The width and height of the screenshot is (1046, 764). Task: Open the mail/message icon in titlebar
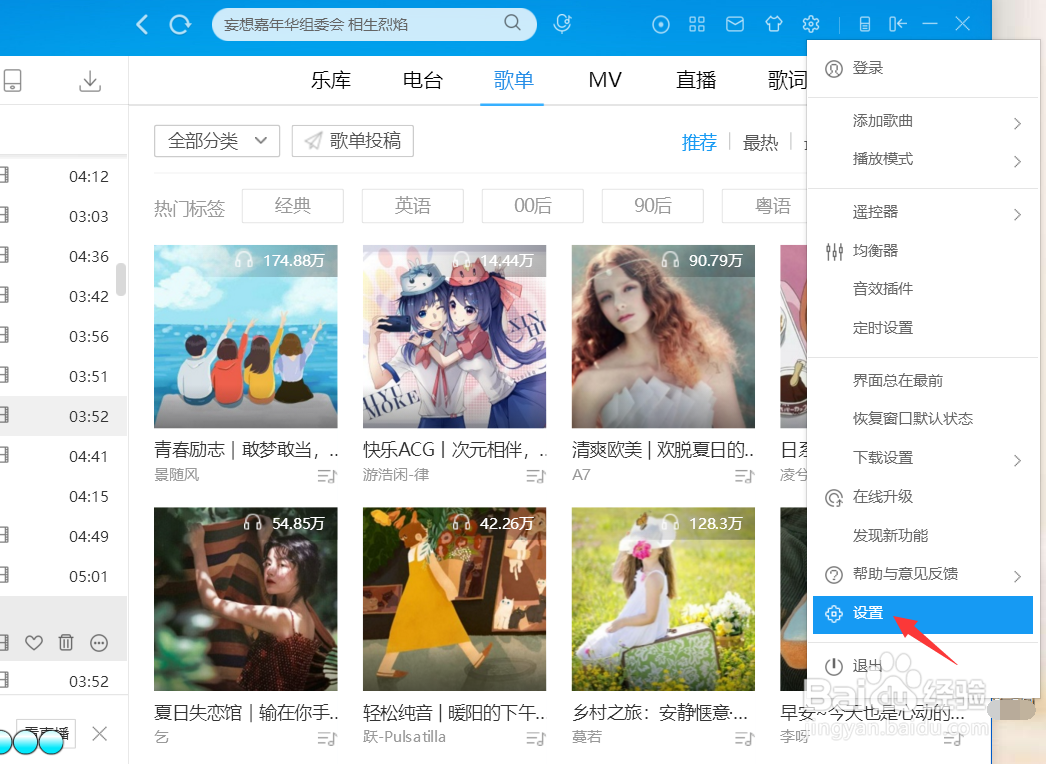point(735,23)
